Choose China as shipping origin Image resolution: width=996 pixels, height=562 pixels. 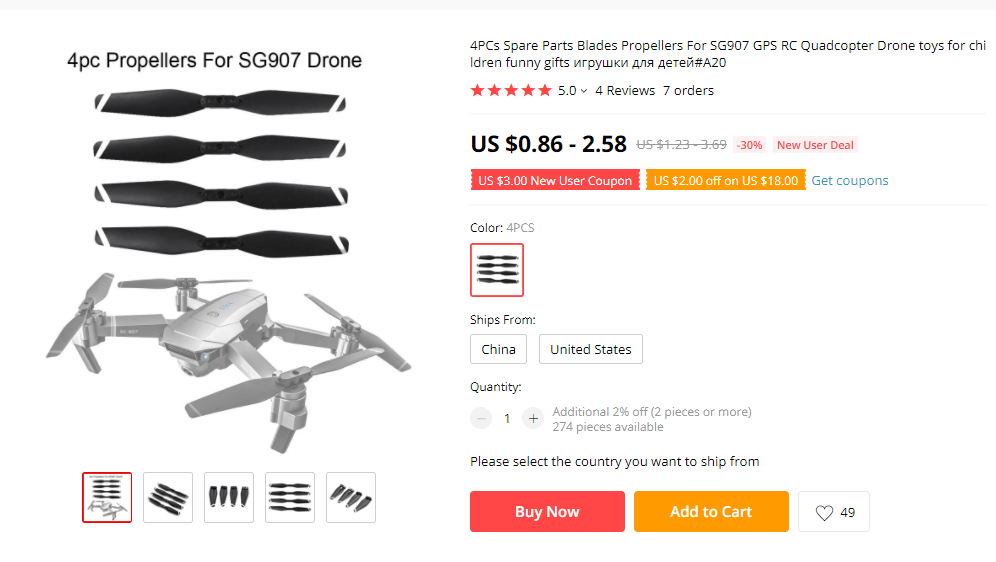click(x=498, y=349)
